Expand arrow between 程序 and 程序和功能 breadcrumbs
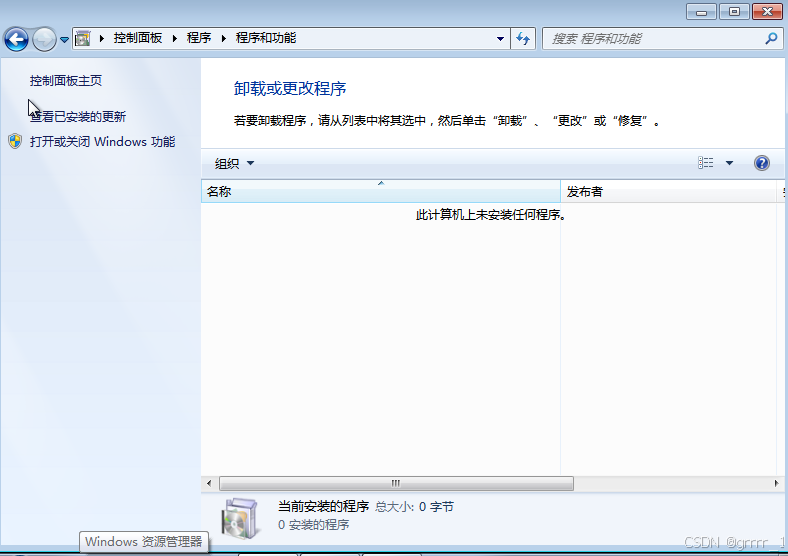 coord(224,38)
